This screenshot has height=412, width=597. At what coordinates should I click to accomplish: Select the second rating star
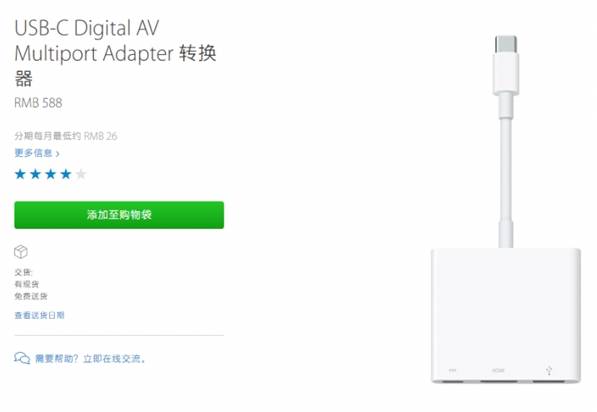35,174
